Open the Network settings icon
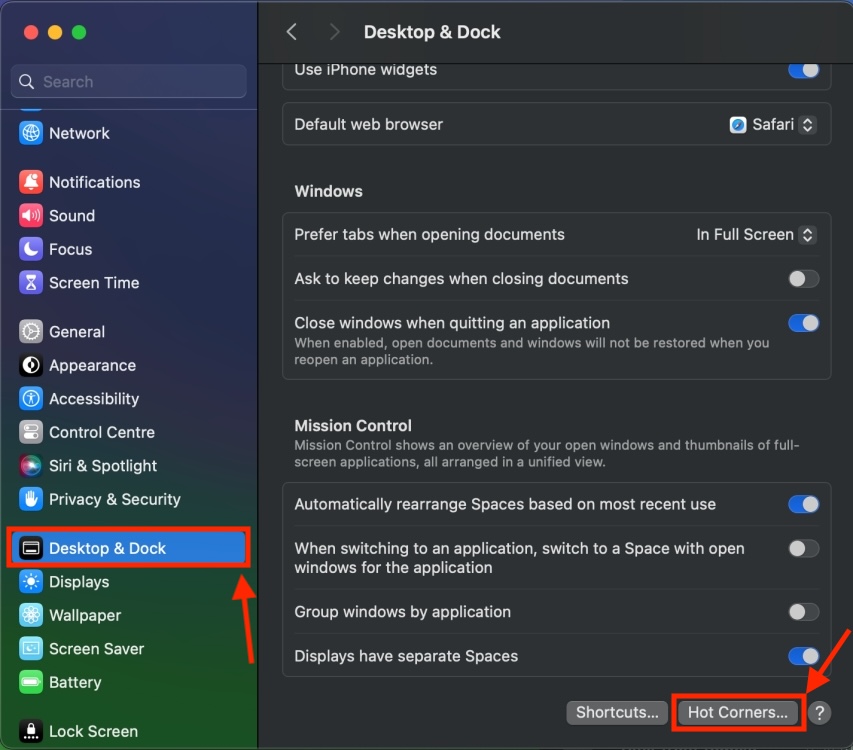Screen dimensions: 853x750 (x=30, y=133)
